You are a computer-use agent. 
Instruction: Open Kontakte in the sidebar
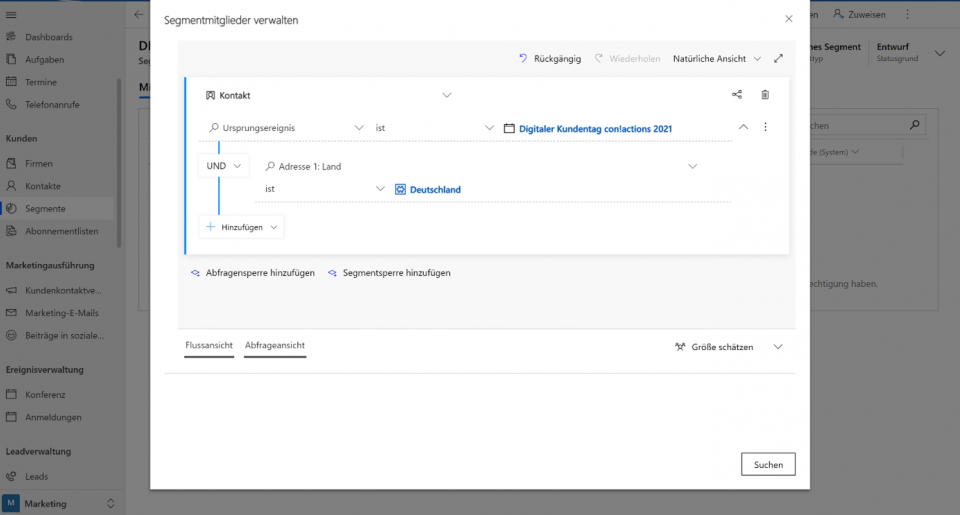point(43,186)
